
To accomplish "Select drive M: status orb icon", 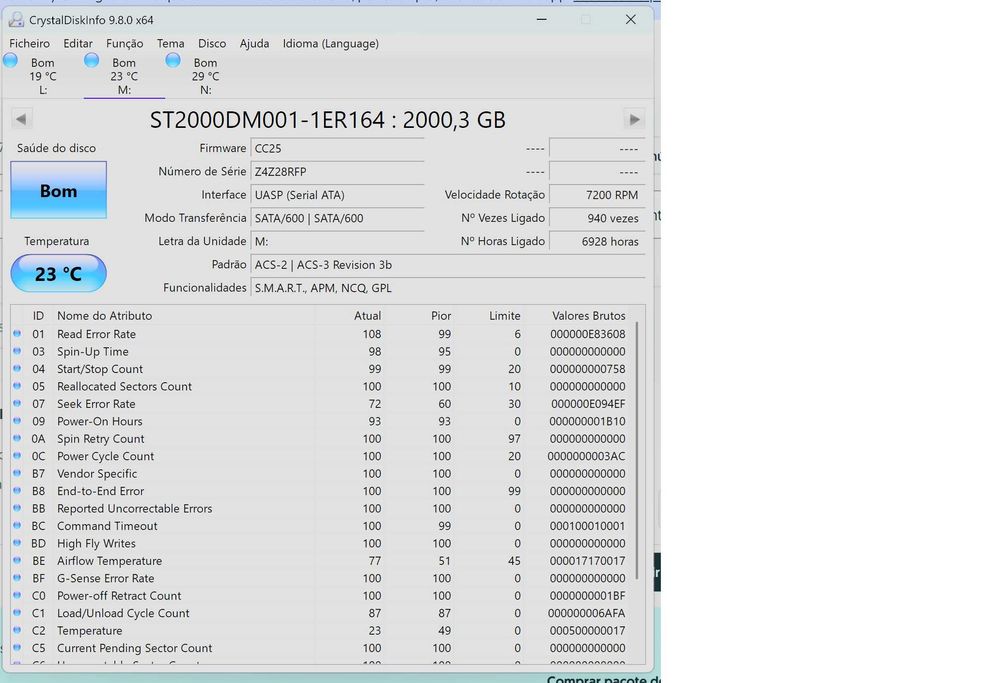I will (92, 61).
